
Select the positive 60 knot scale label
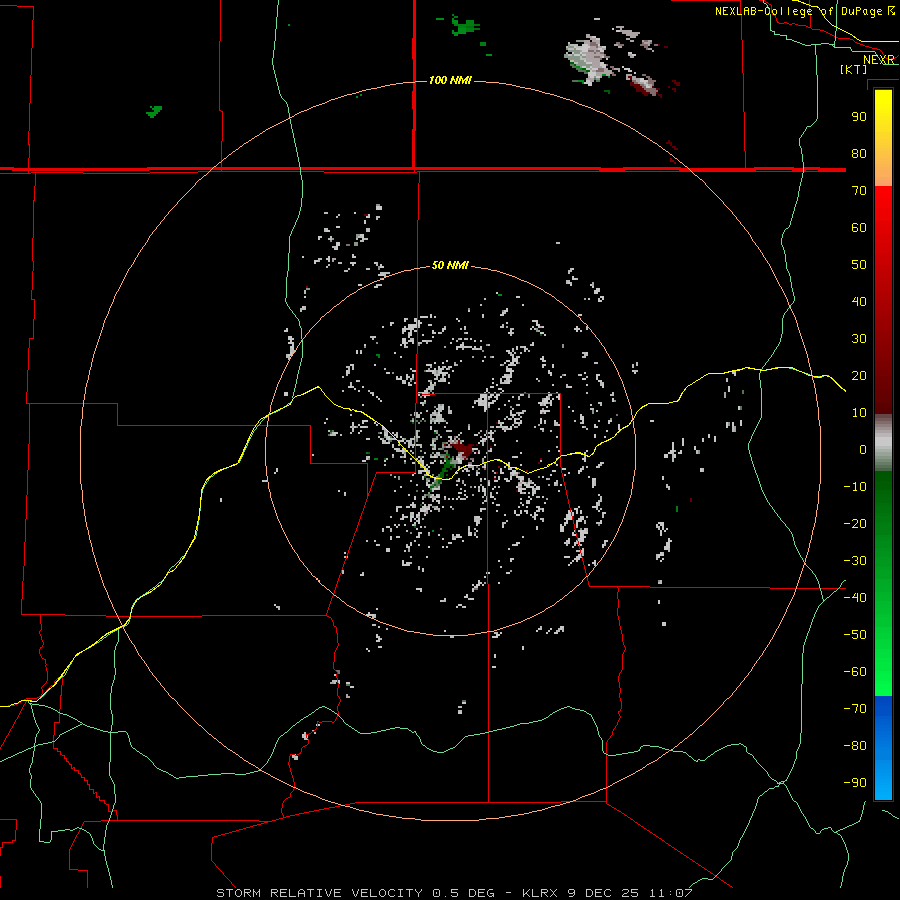859,227
